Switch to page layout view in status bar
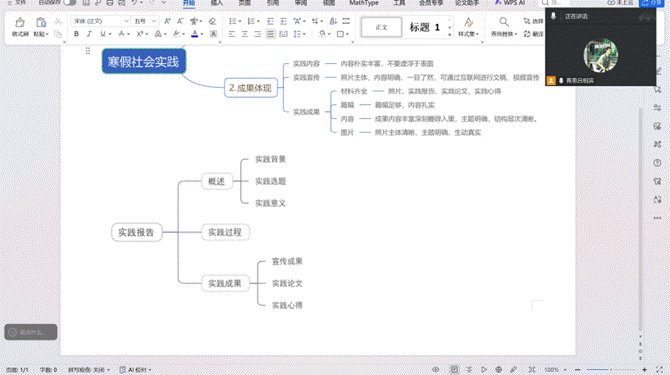Screen dimensions: 670x375 point(454,369)
